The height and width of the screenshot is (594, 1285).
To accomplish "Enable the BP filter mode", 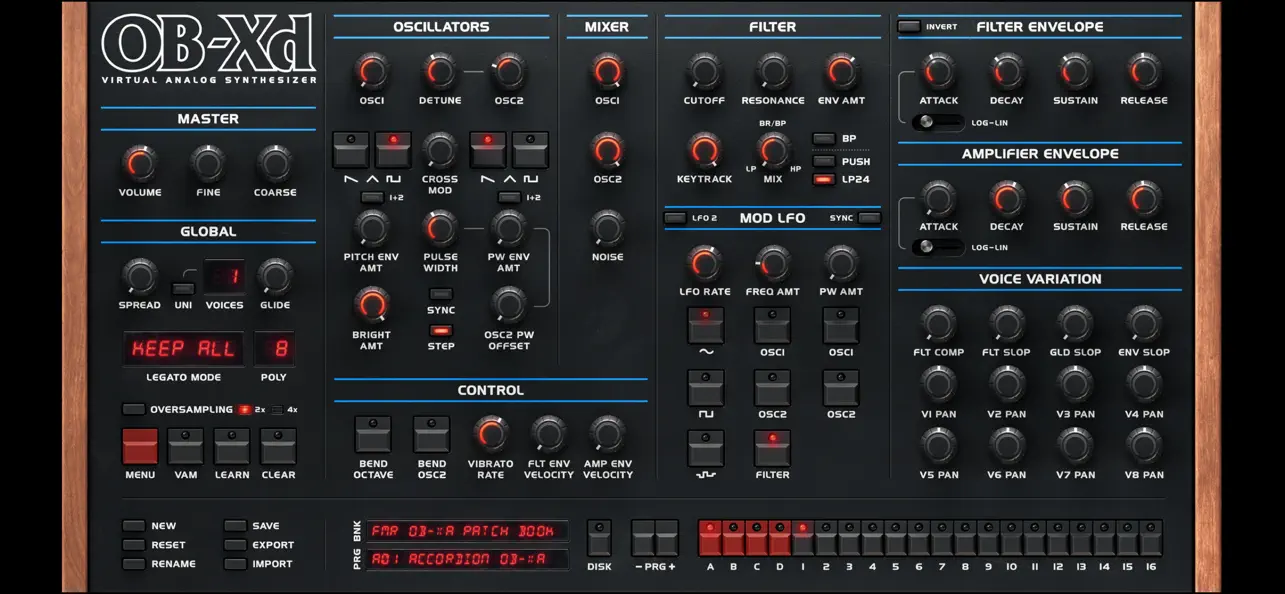I will [823, 139].
